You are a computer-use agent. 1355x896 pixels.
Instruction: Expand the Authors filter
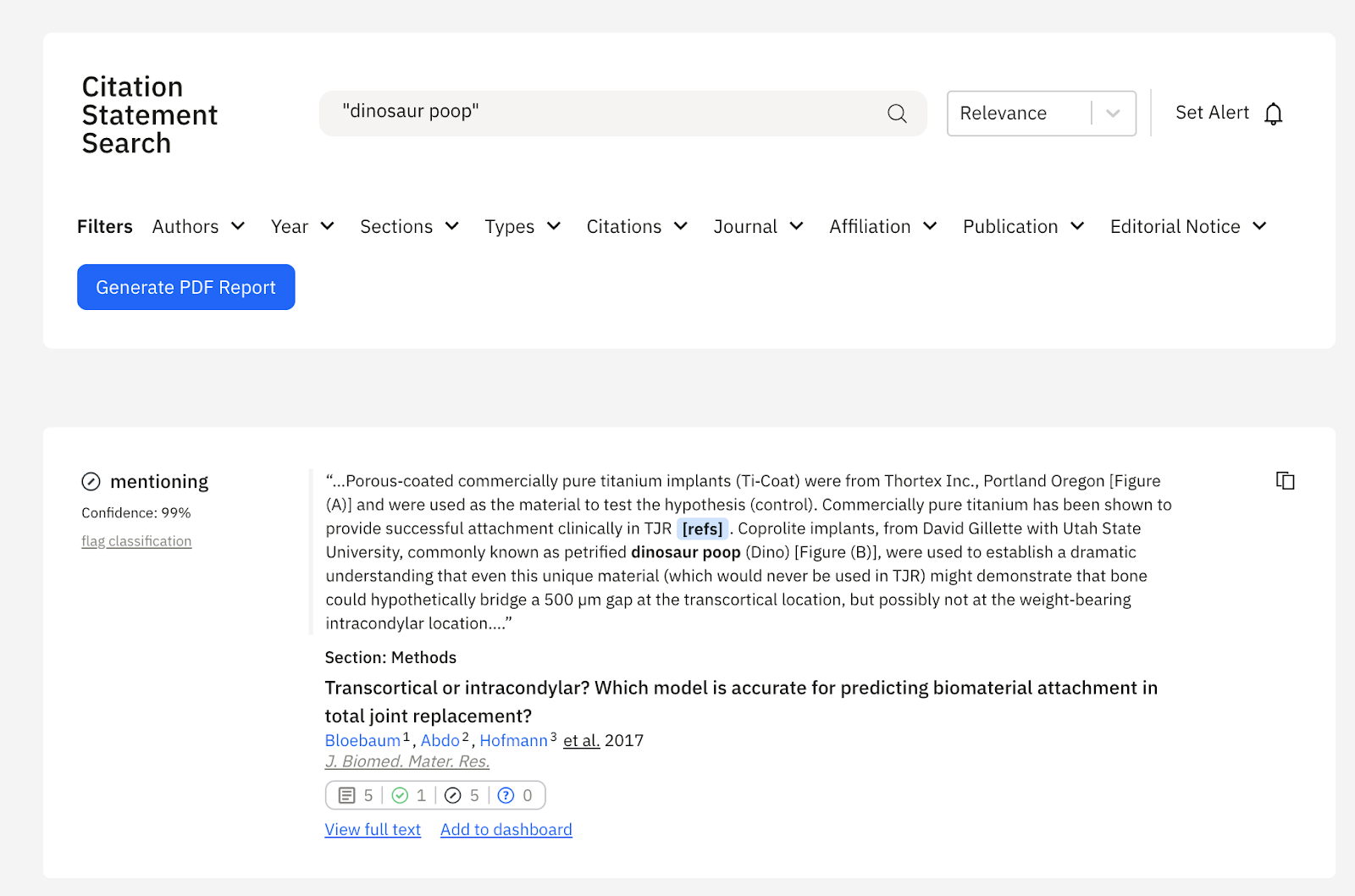(x=199, y=227)
